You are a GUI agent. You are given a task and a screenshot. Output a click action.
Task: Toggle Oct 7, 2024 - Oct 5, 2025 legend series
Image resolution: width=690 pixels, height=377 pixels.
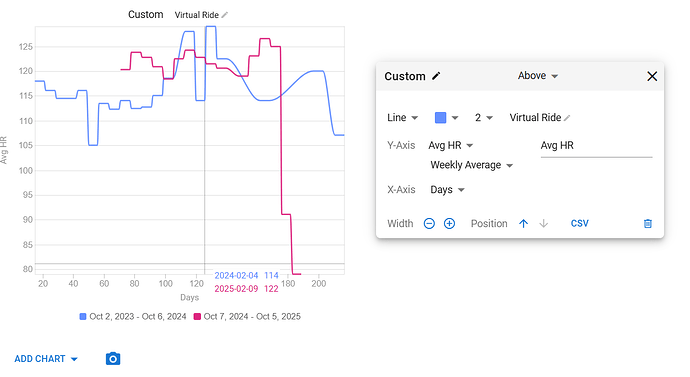247,316
